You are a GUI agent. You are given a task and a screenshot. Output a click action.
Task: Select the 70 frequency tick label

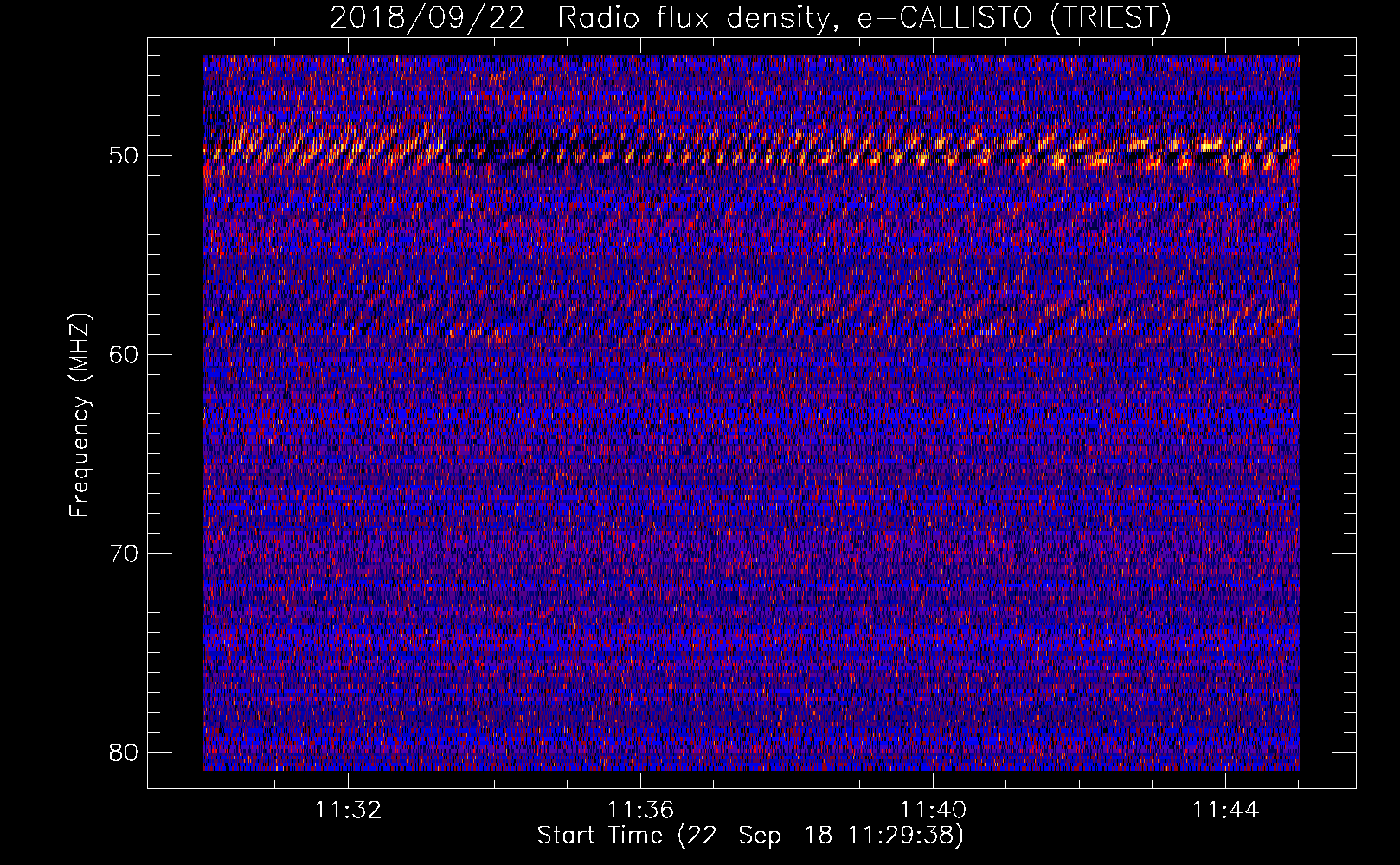click(124, 553)
